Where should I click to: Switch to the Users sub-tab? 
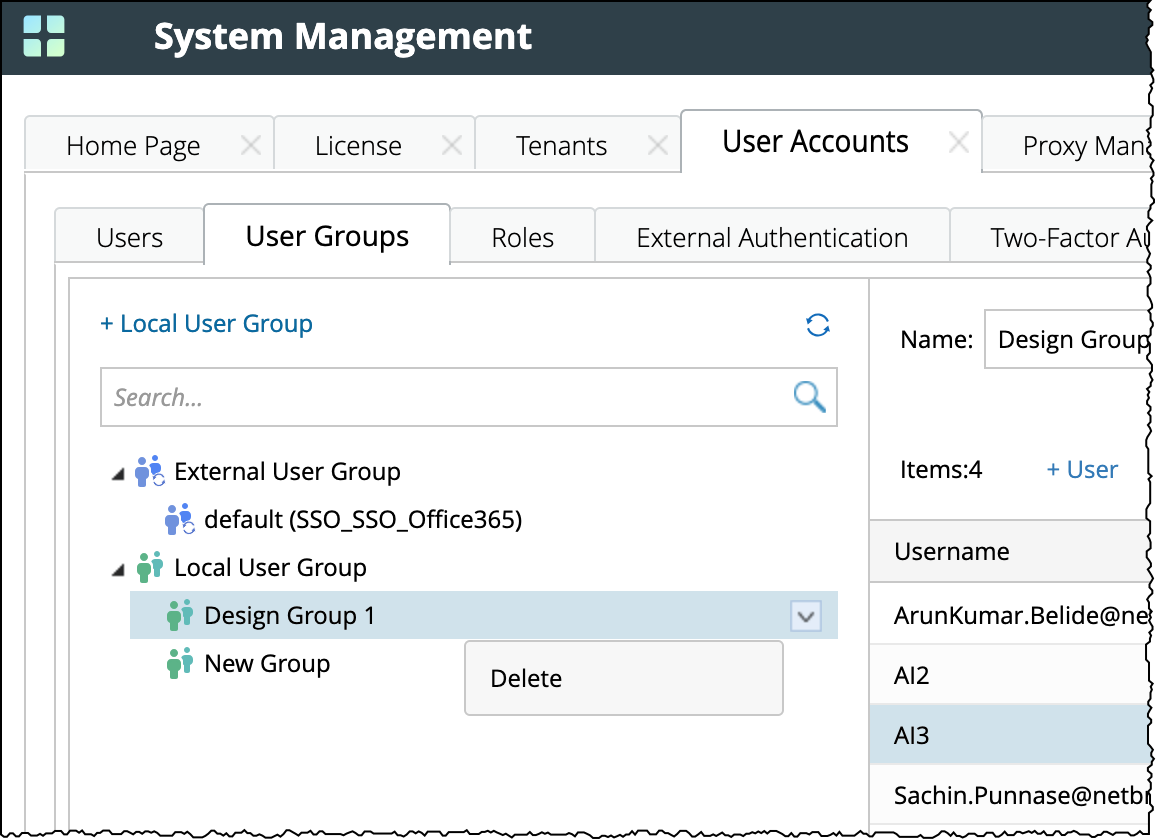tap(129, 238)
